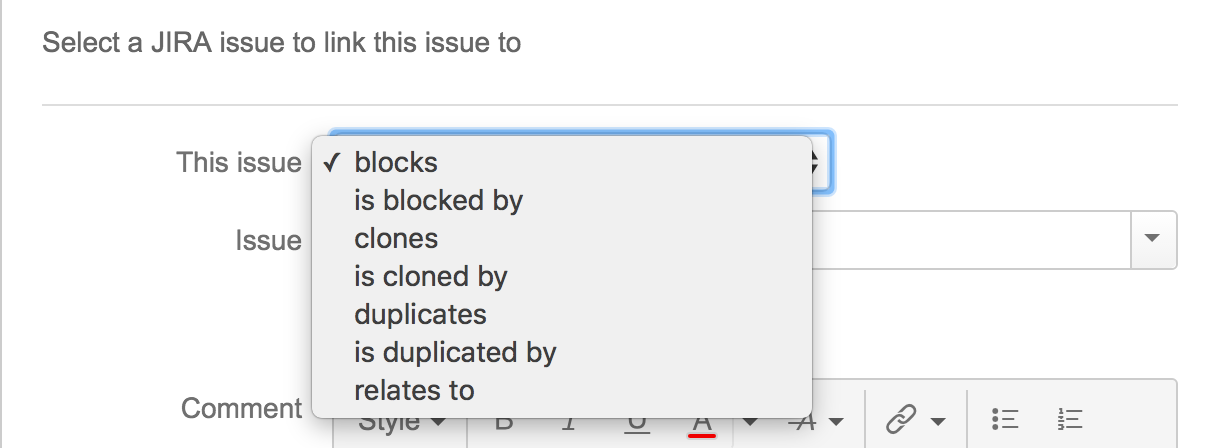Pick the "relates to" link type
The height and width of the screenshot is (448, 1206).
click(414, 390)
